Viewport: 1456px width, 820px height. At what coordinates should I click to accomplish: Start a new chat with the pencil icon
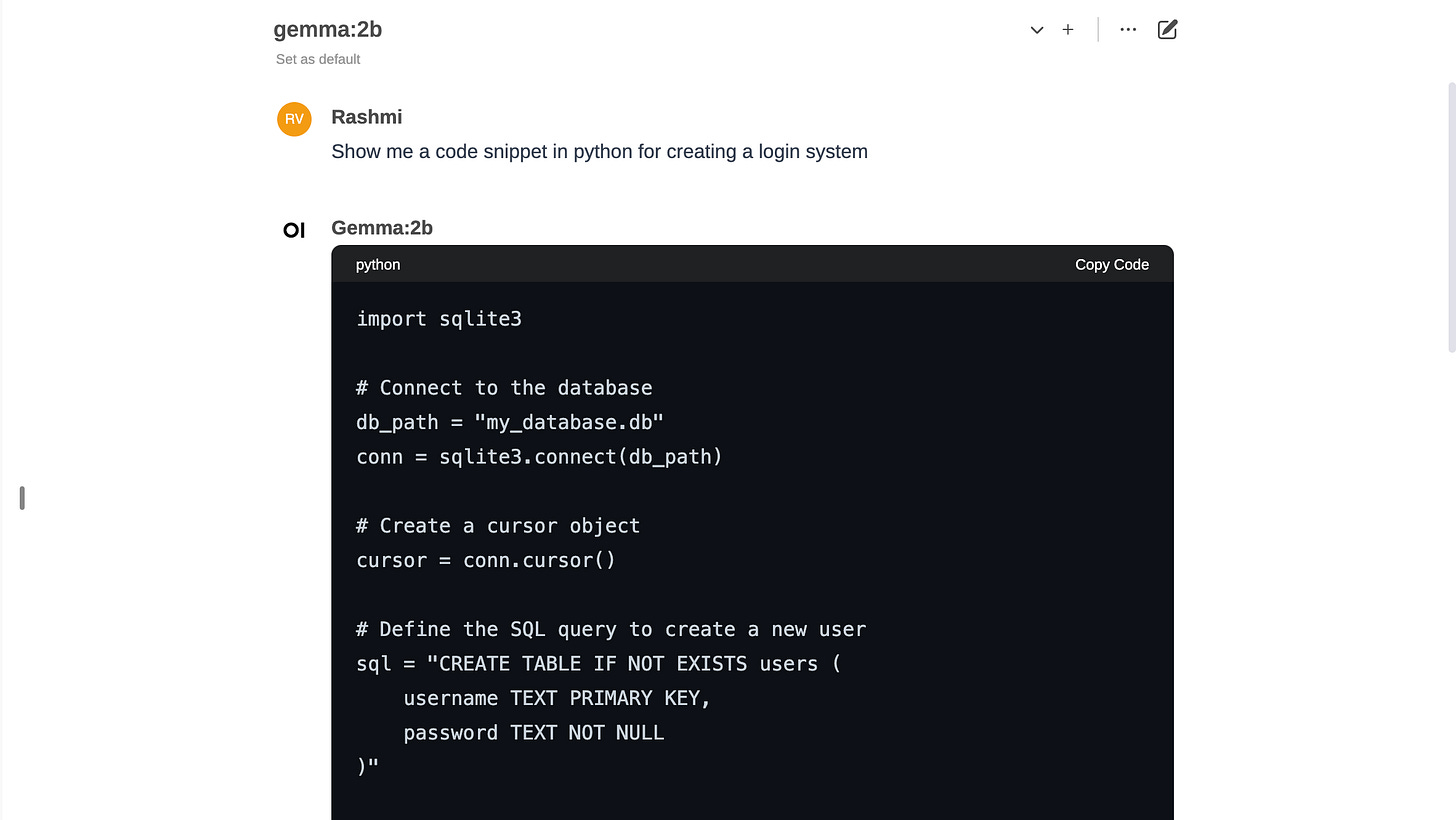(1166, 29)
